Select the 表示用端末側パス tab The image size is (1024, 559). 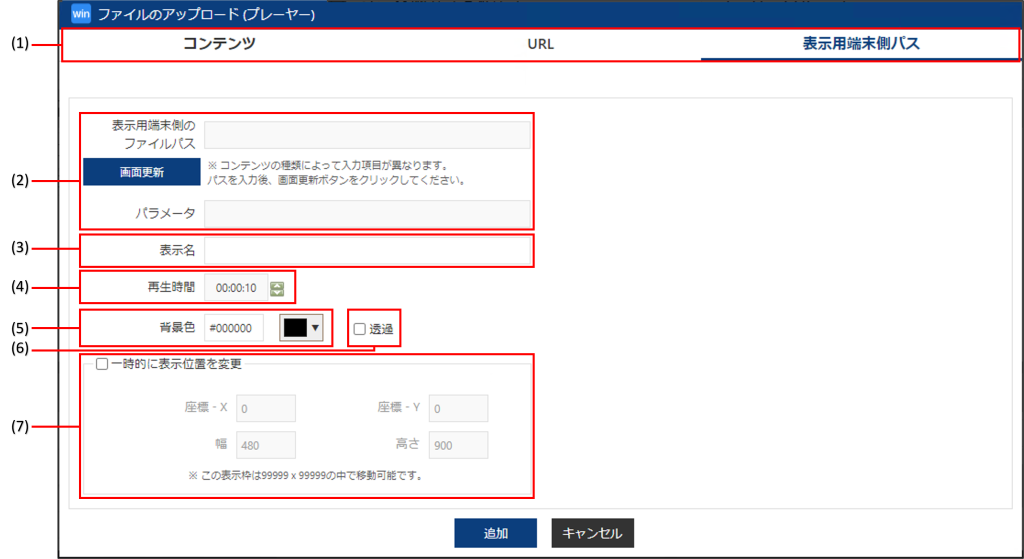click(861, 44)
